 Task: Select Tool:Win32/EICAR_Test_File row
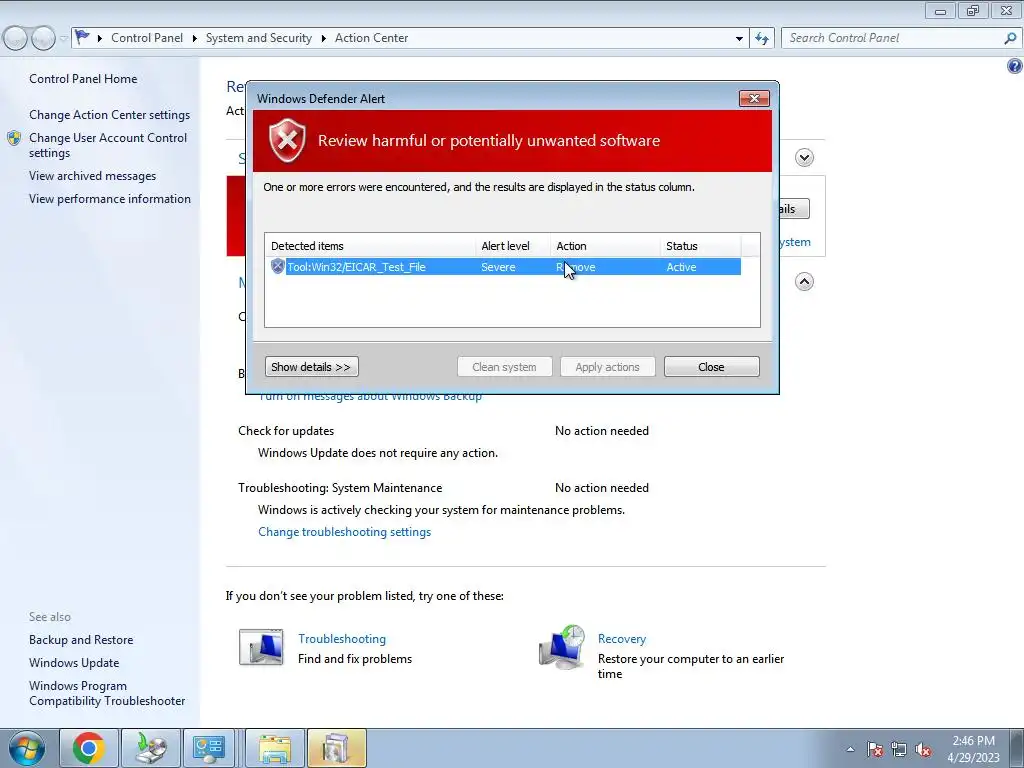click(504, 266)
